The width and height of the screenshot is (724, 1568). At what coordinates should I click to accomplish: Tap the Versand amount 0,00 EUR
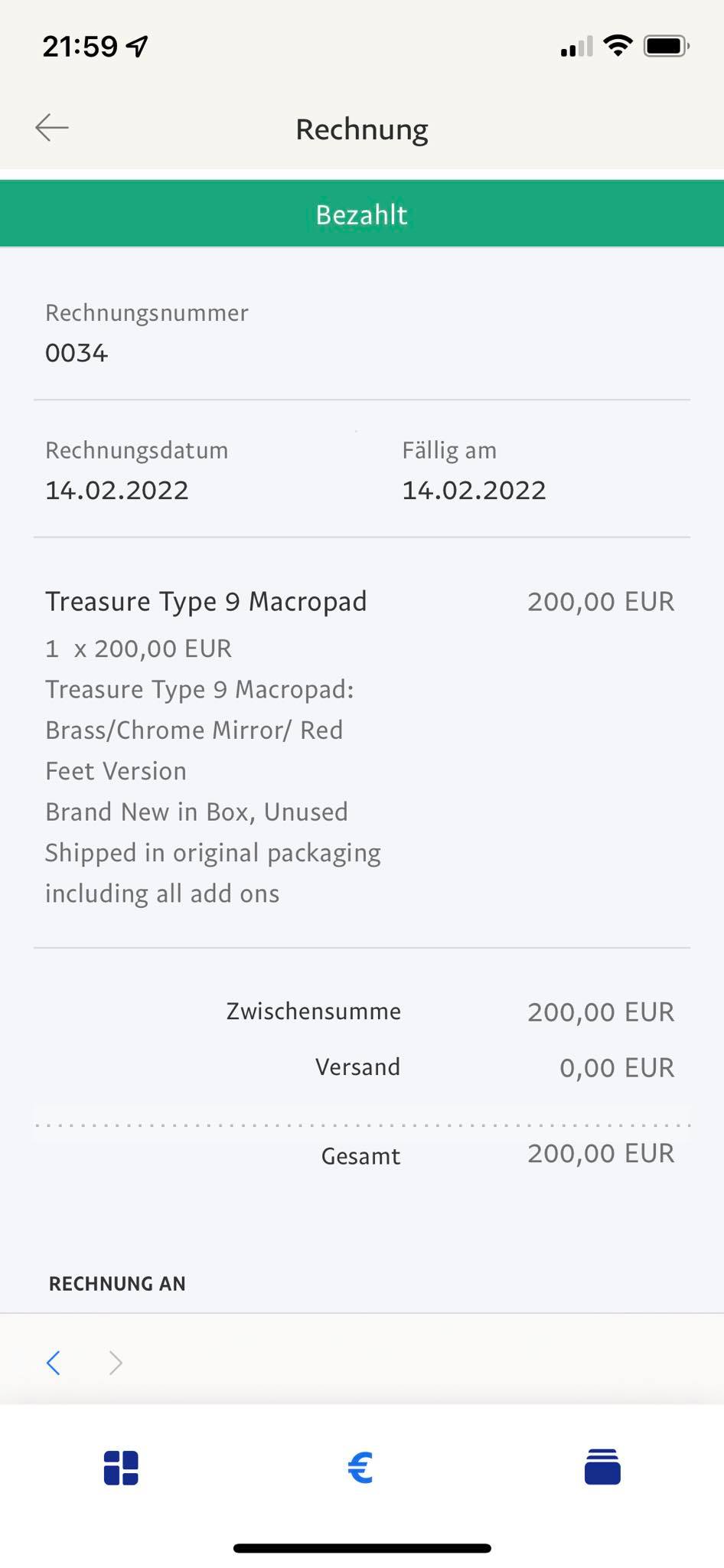coord(617,1067)
